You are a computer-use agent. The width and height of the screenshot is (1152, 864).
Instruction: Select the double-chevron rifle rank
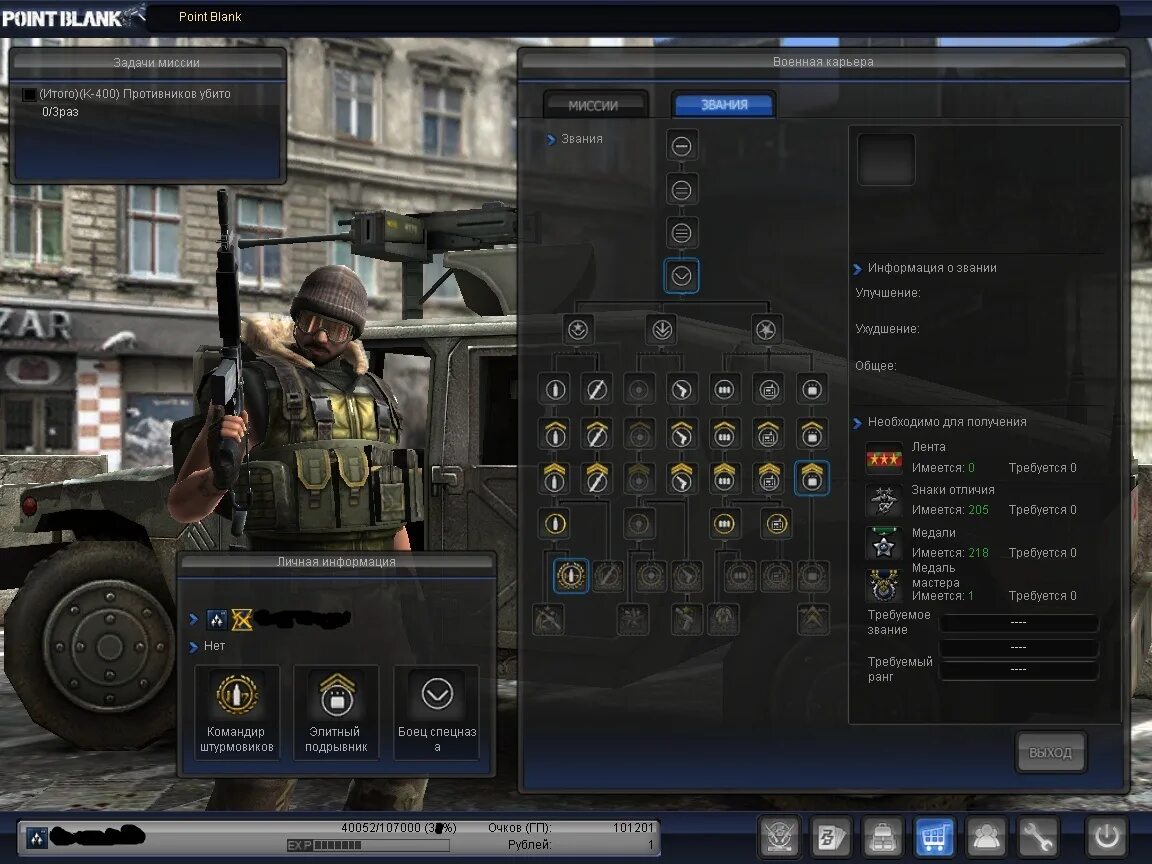(597, 478)
